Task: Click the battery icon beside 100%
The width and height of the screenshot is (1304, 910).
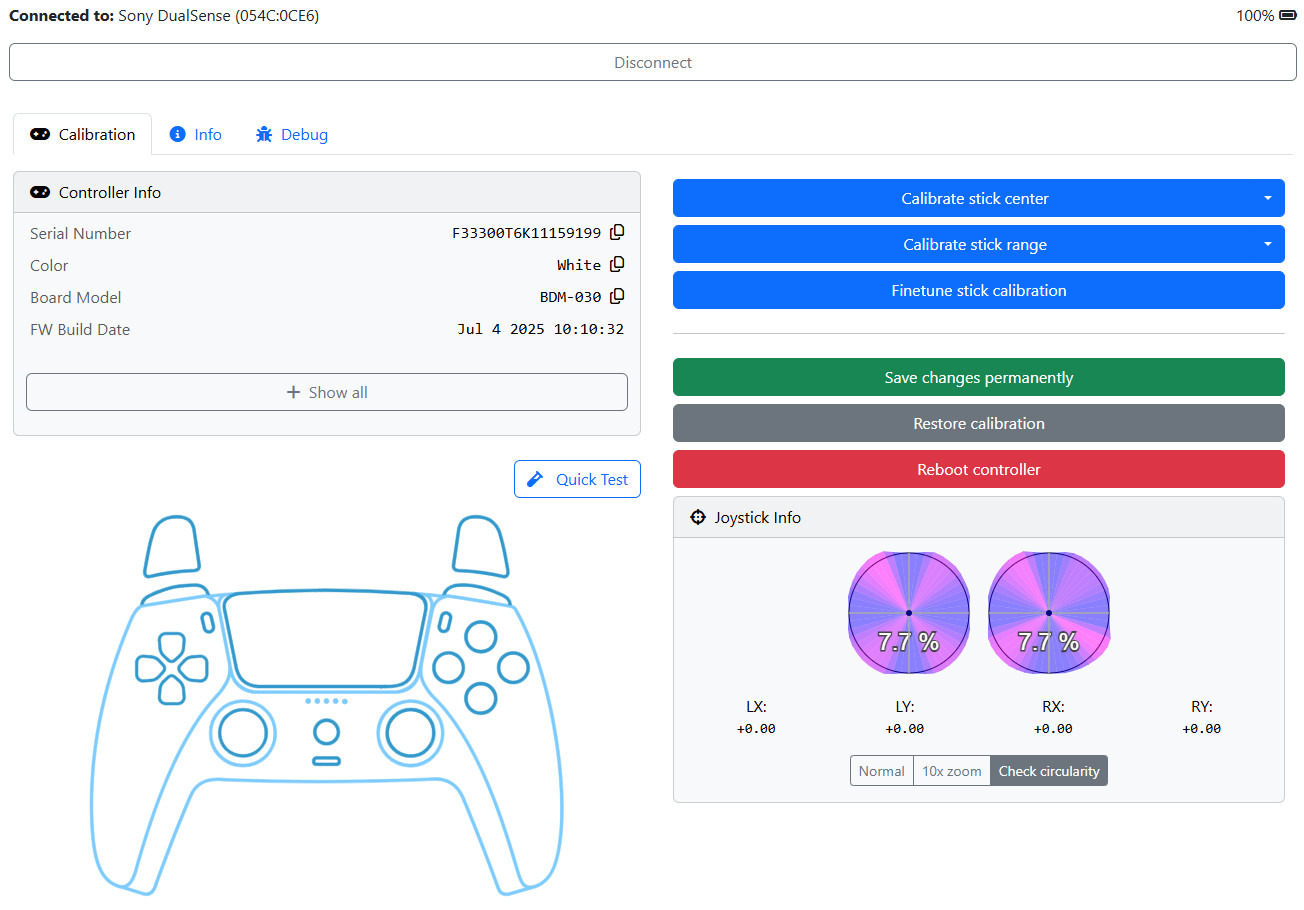Action: click(1288, 15)
